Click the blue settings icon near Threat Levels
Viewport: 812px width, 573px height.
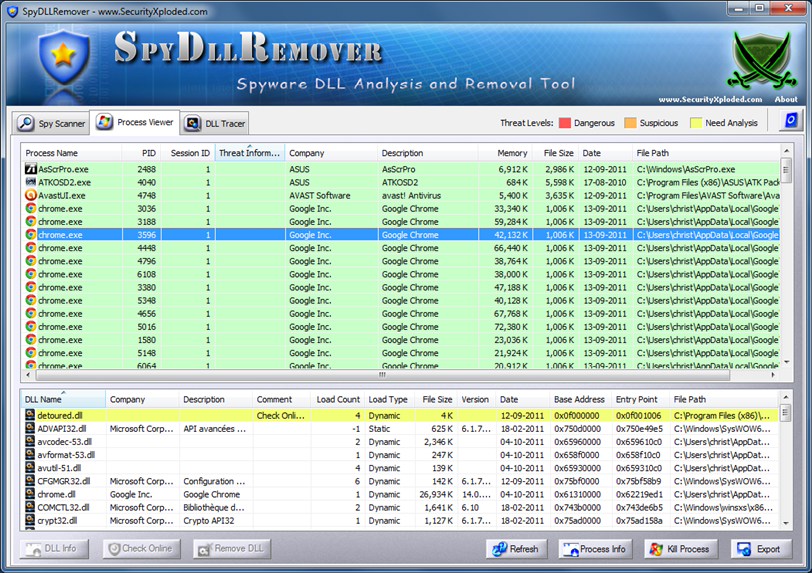(791, 121)
